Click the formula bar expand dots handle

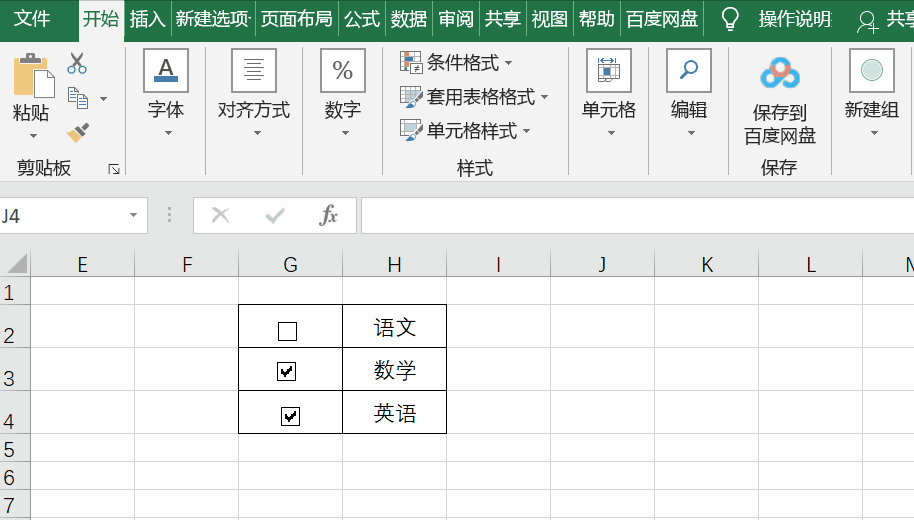click(x=170, y=215)
